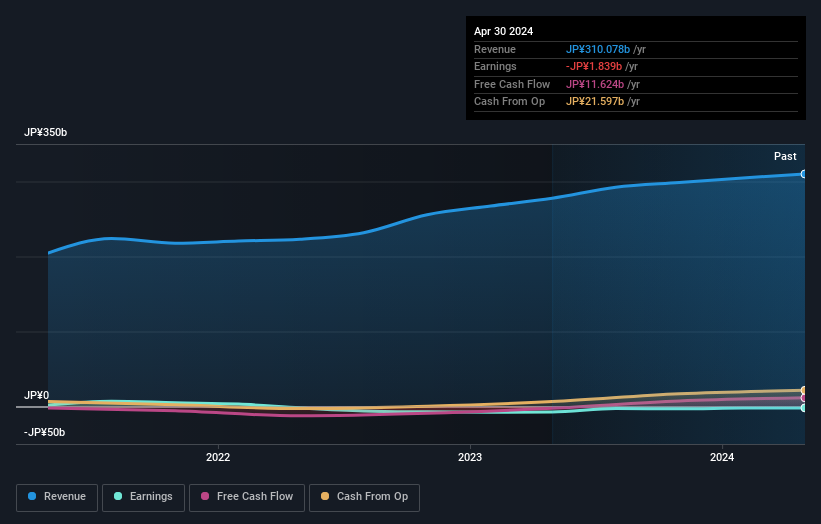The width and height of the screenshot is (821, 524).
Task: Click the 2024 x-axis label
Action: point(722,457)
